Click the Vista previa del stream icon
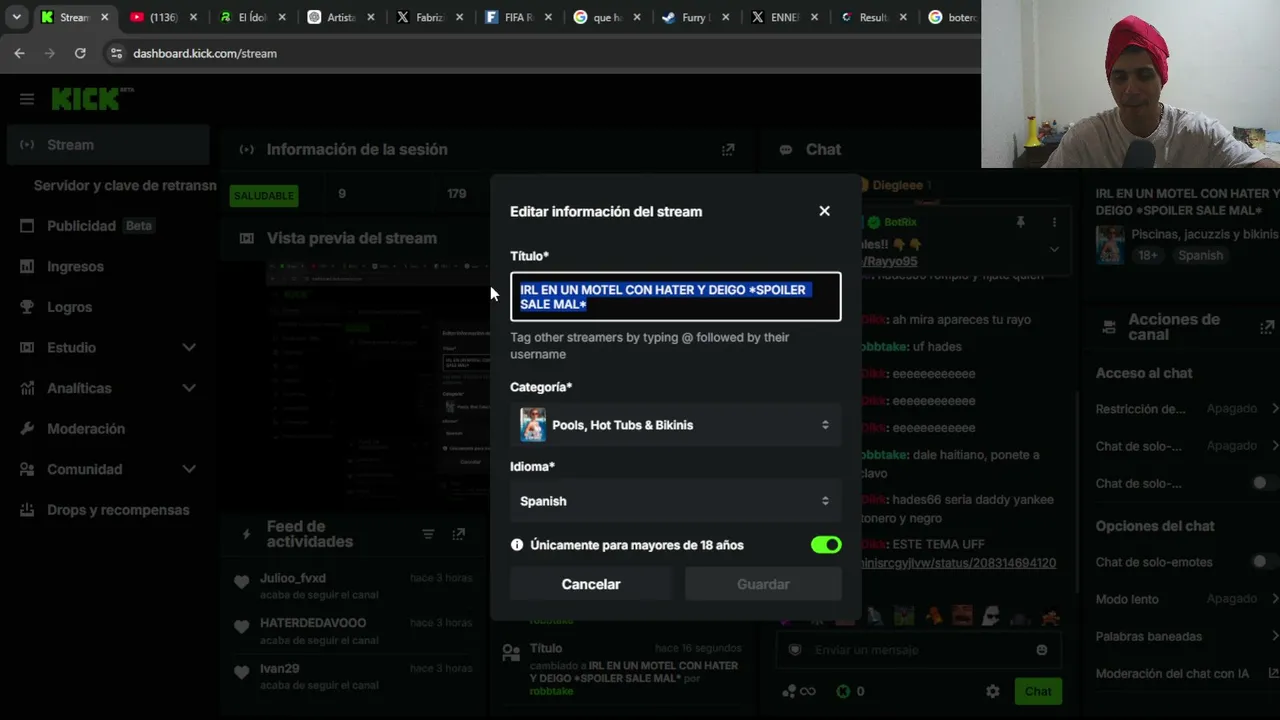1280x720 pixels. click(246, 238)
